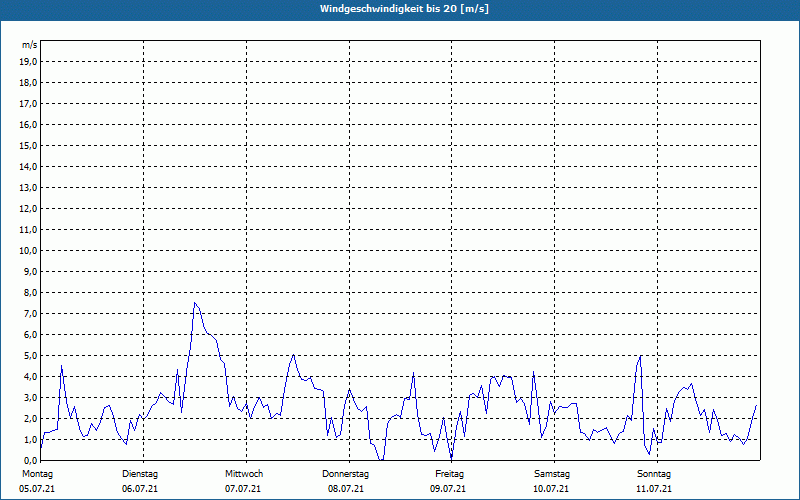Click the 5,0 axis label
This screenshot has height=500, width=800.
29,356
